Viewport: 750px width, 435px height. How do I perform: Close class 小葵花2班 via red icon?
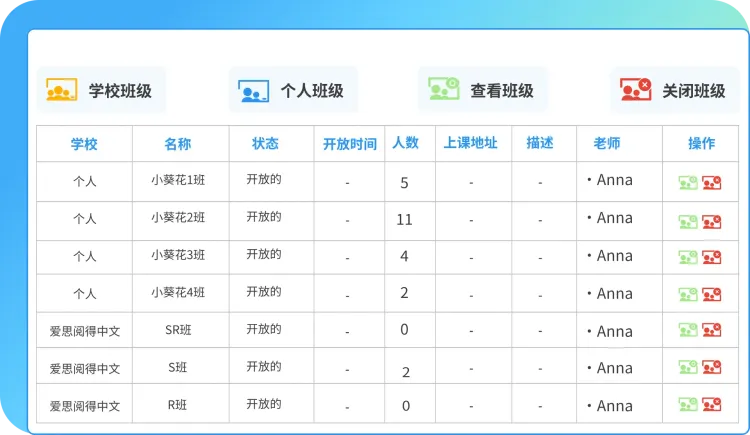(712, 222)
